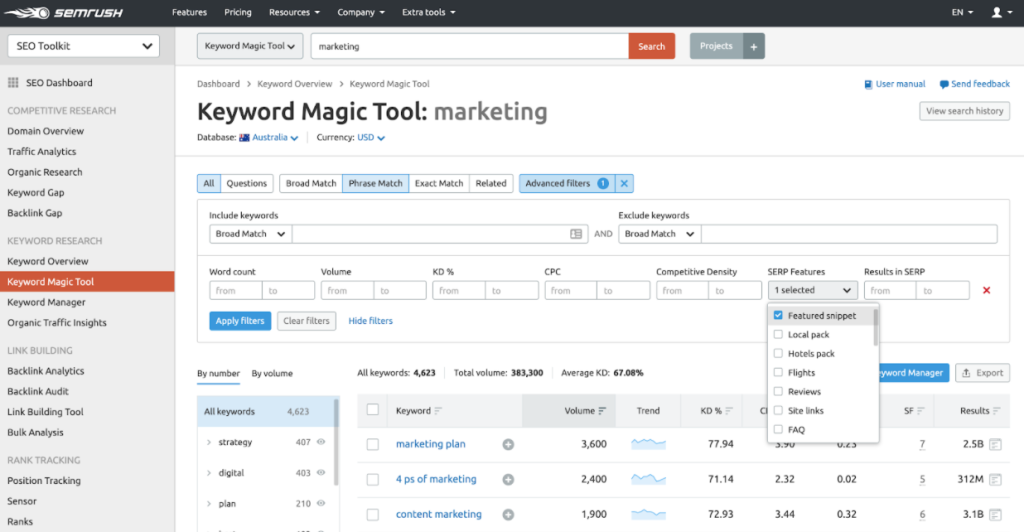The width and height of the screenshot is (1024, 532).
Task: Click View search history button
Action: 965,111
